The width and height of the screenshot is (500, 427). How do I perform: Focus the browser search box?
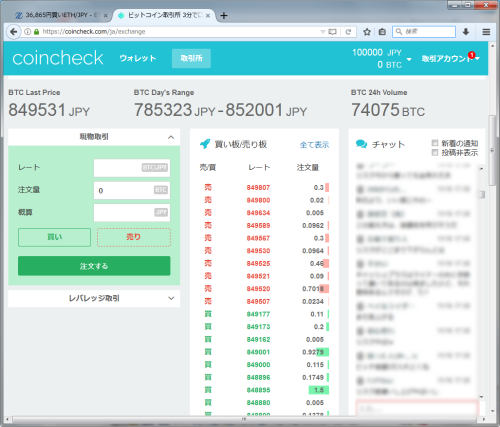click(x=424, y=32)
